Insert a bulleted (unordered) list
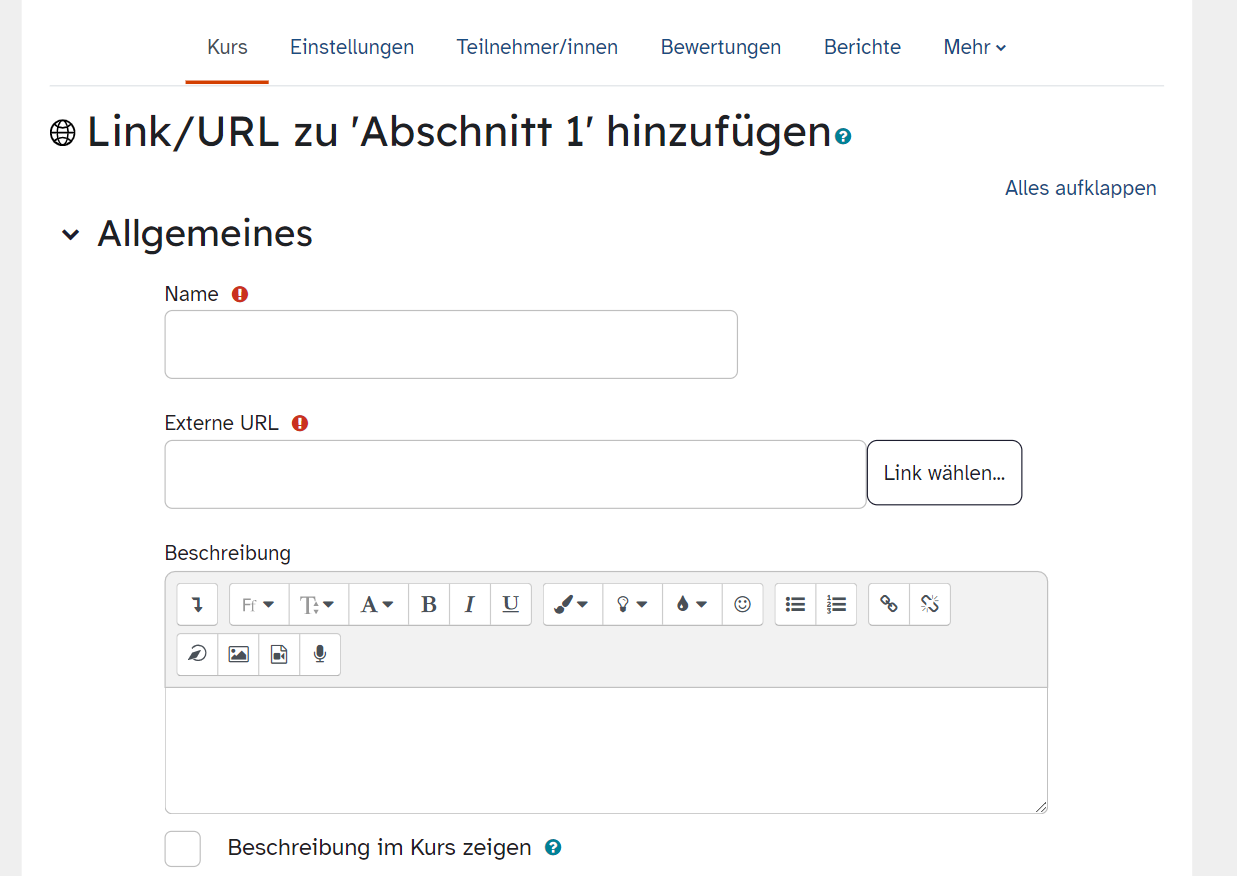1237x876 pixels. (x=795, y=605)
